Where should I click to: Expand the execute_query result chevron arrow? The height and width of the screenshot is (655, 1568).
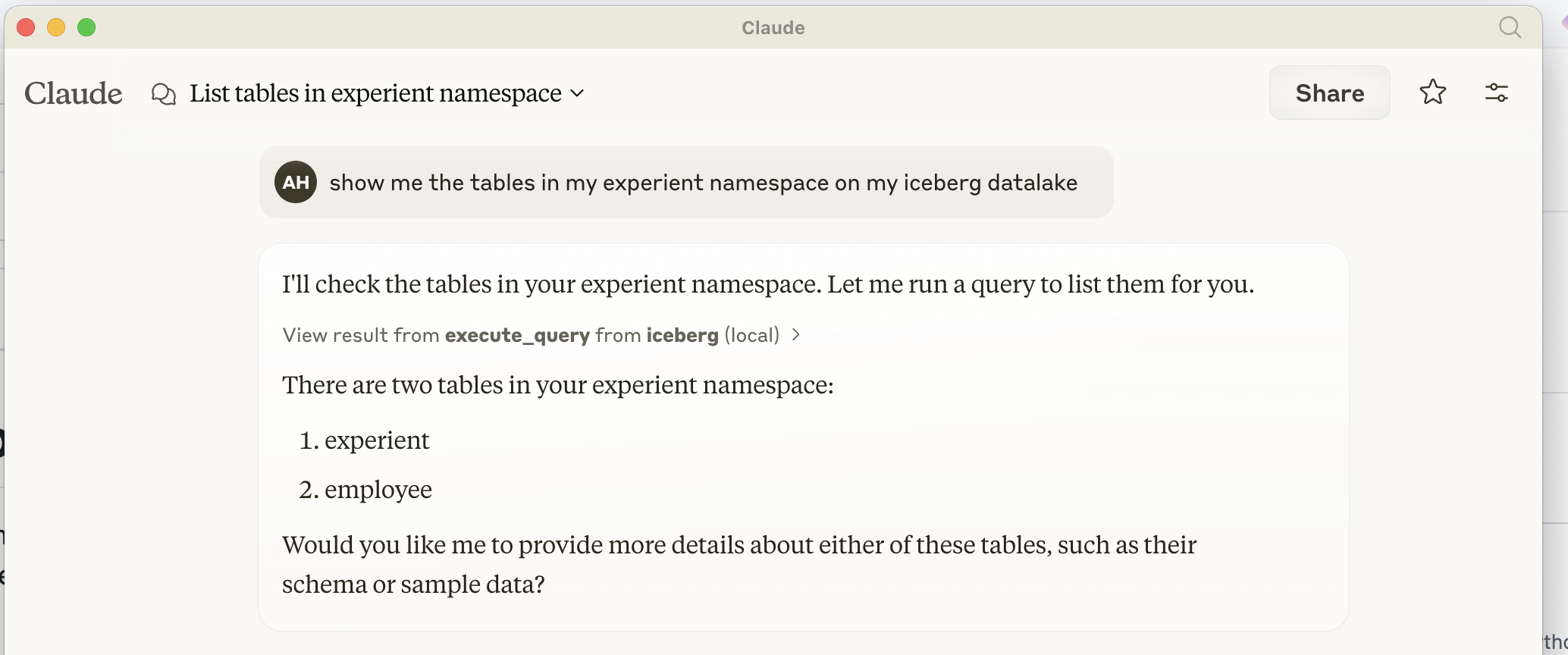[796, 334]
